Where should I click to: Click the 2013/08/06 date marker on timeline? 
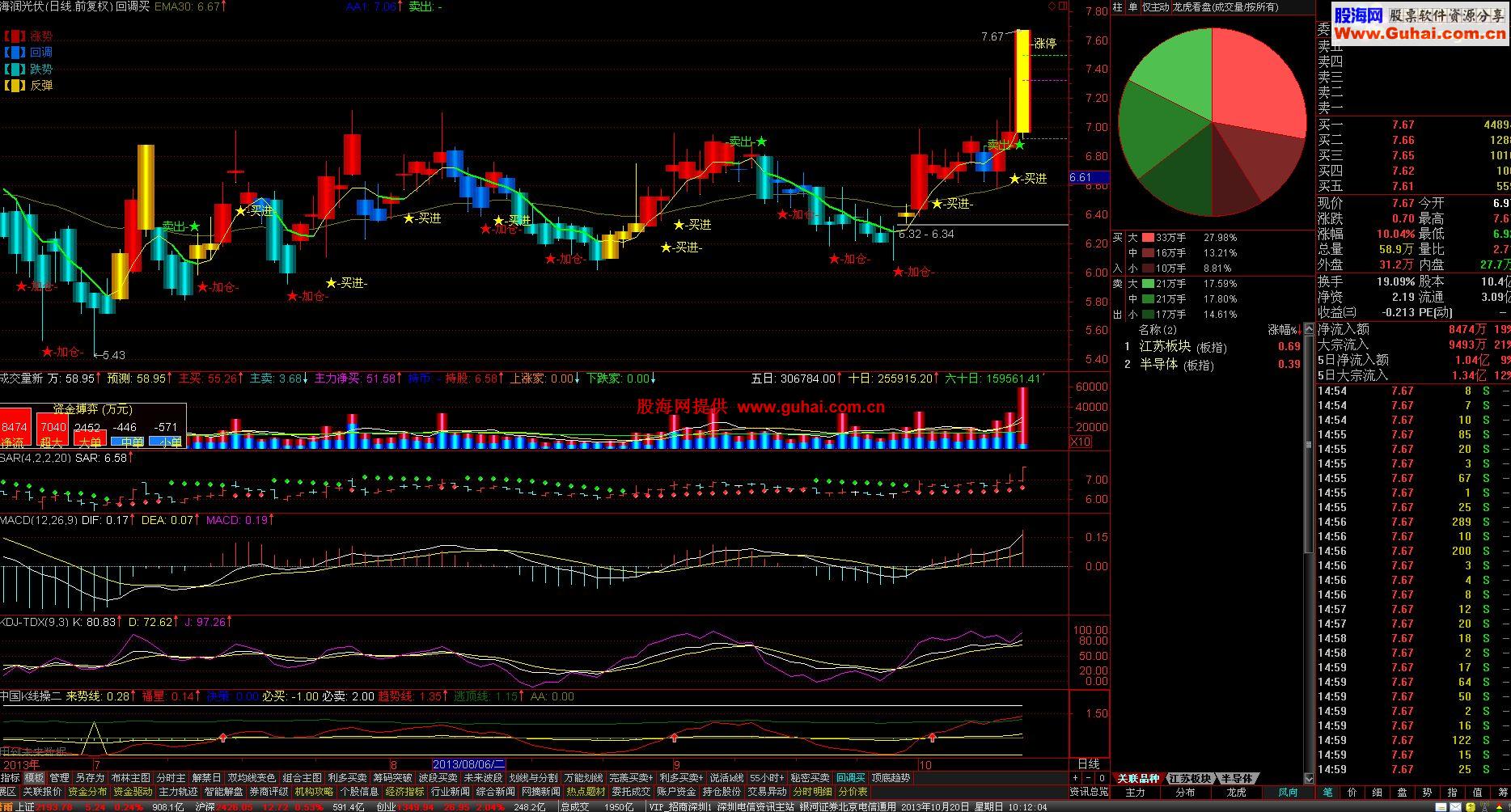pos(469,764)
